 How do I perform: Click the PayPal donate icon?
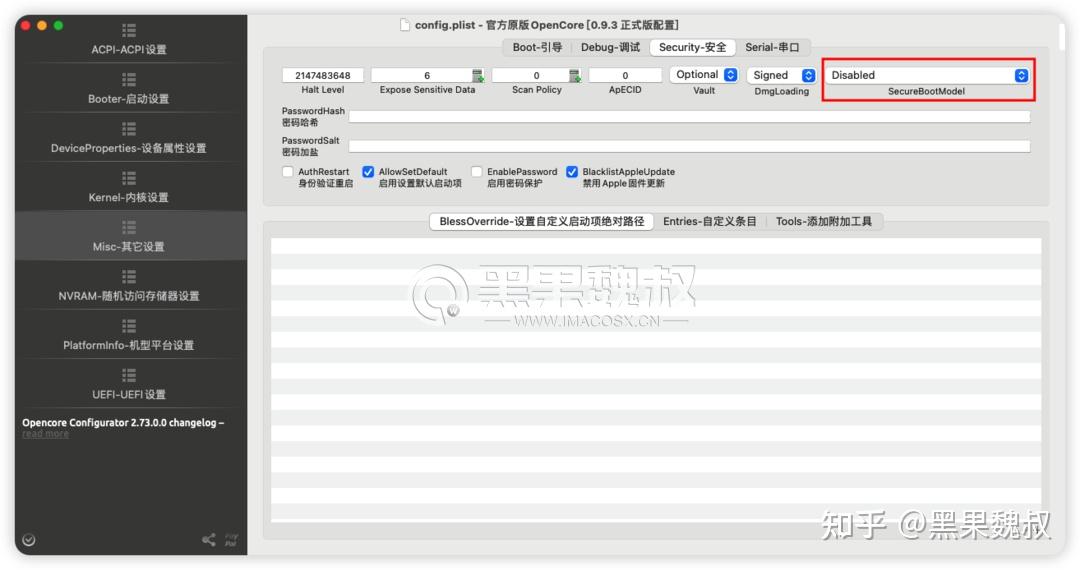231,540
